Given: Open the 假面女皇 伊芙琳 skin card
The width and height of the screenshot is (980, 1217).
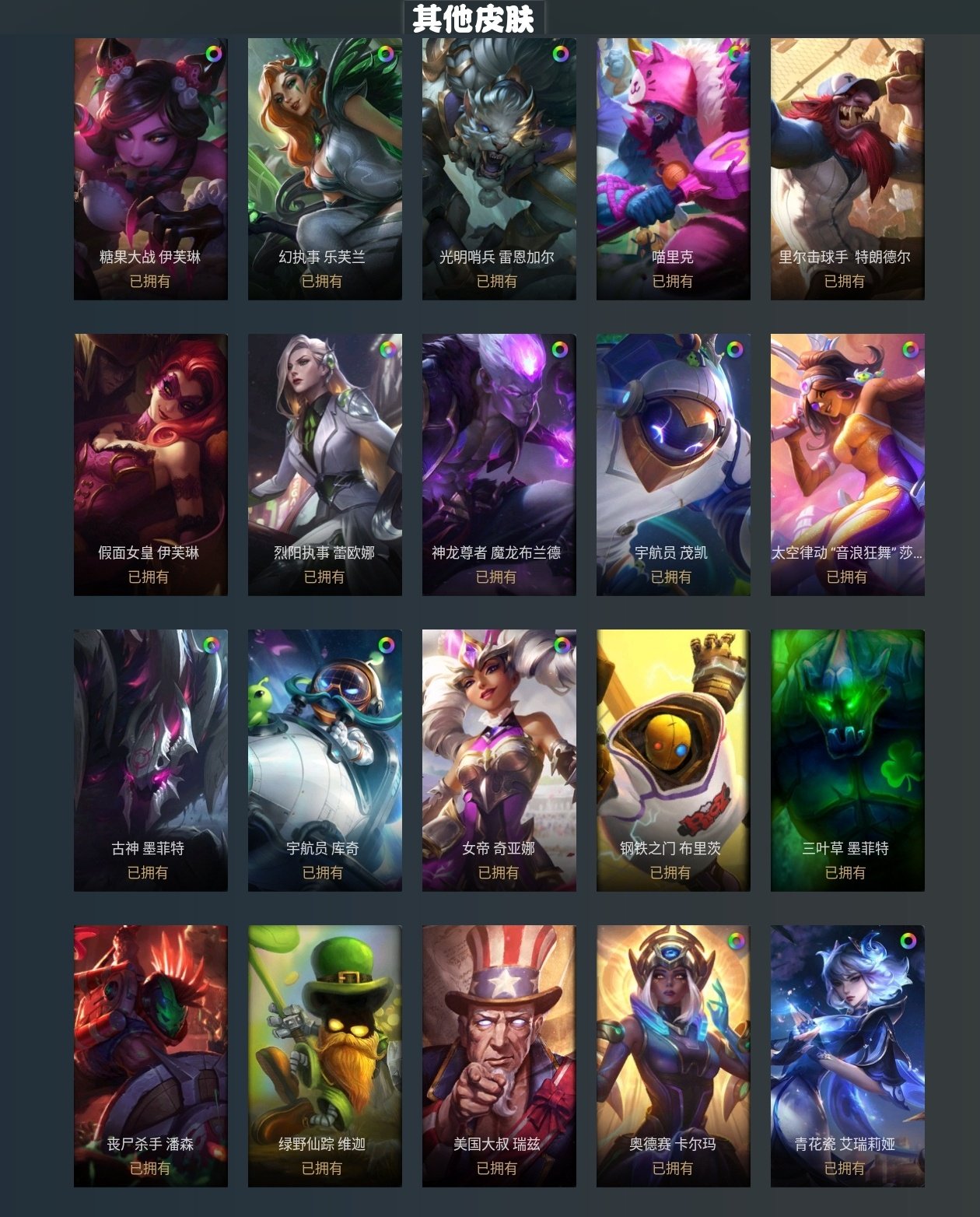Looking at the screenshot, I should point(151,465).
